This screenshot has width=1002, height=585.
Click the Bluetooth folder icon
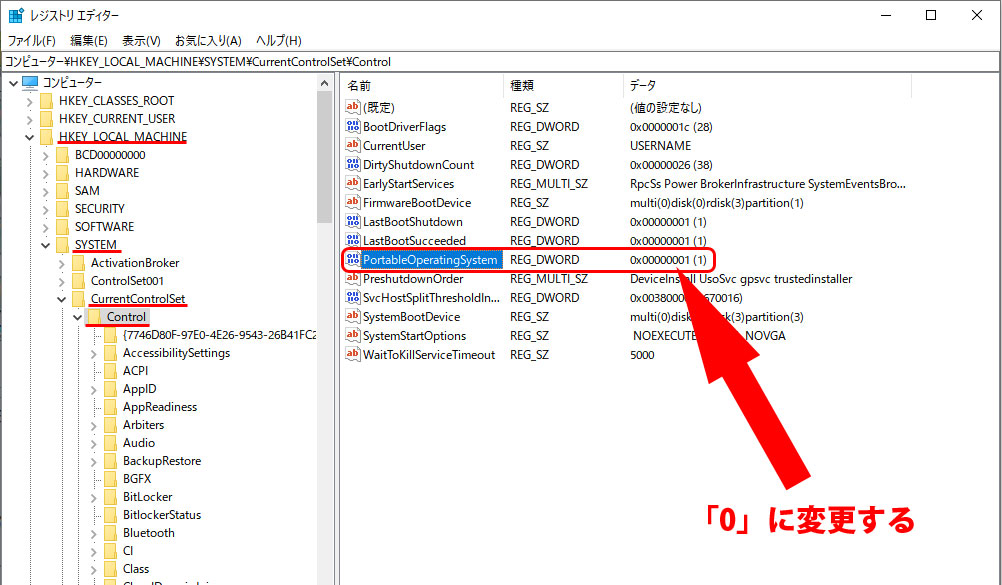click(x=111, y=533)
